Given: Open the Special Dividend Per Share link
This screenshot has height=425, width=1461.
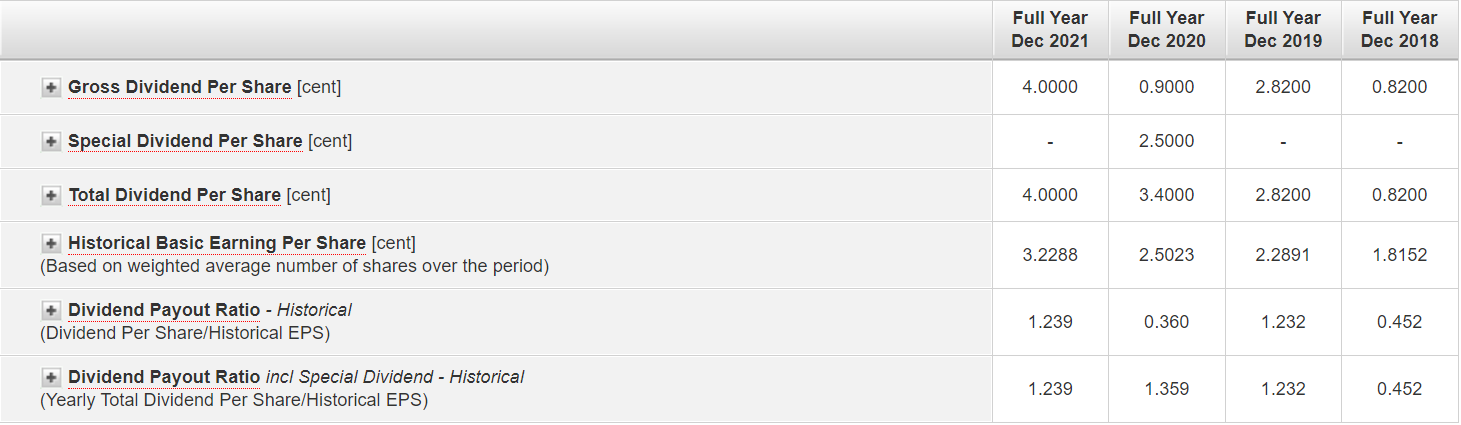Looking at the screenshot, I should click(x=185, y=141).
